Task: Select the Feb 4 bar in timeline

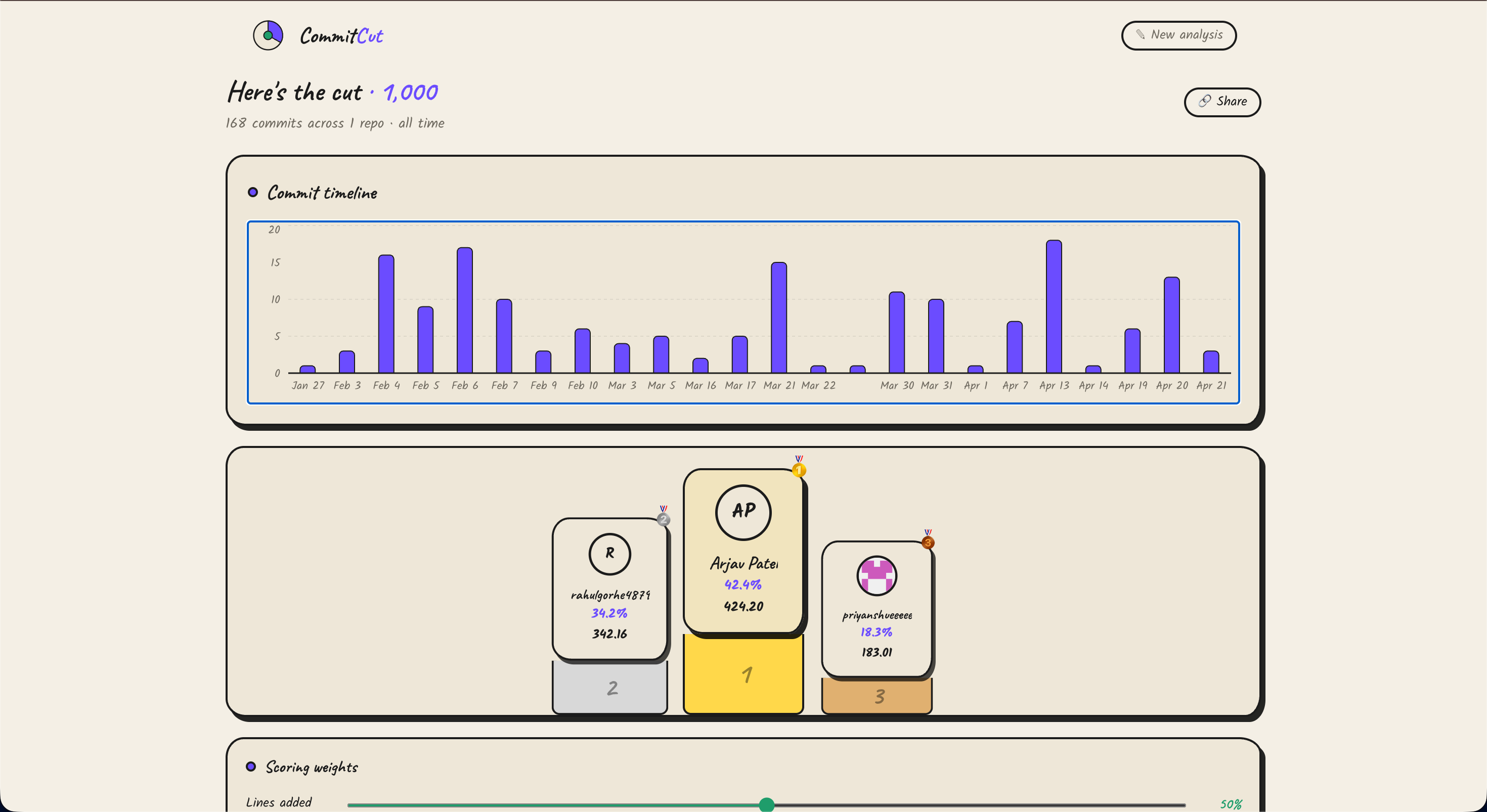Action: coord(385,314)
